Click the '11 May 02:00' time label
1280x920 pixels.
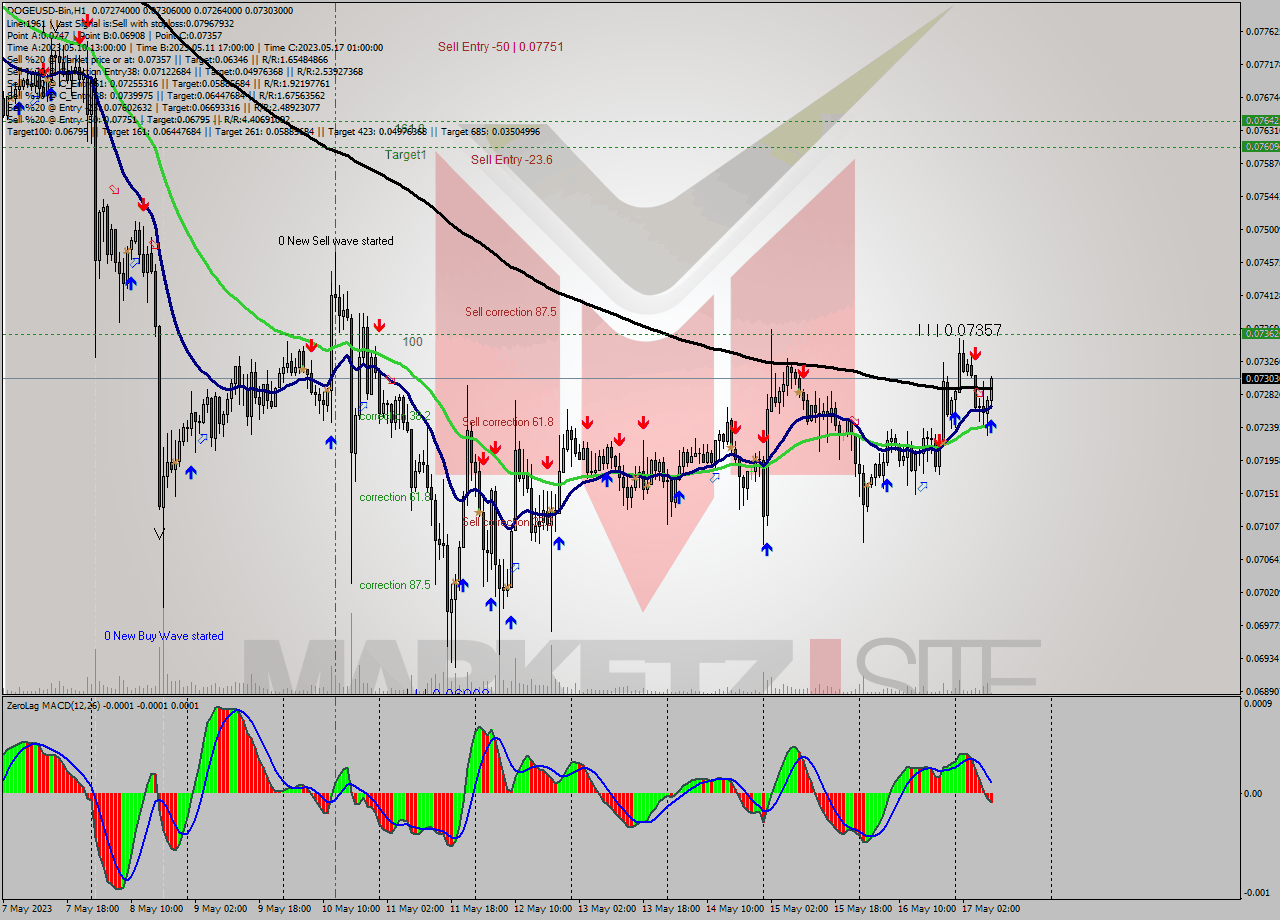[x=415, y=908]
